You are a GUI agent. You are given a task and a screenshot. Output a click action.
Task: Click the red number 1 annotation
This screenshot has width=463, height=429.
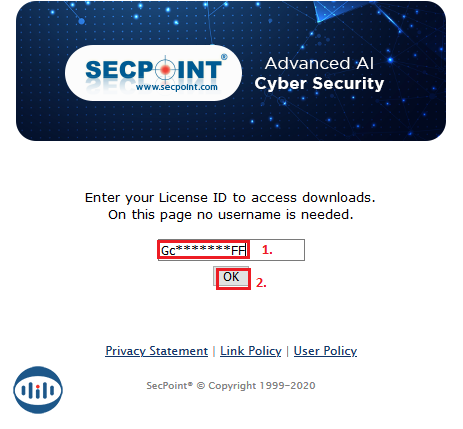[267, 250]
